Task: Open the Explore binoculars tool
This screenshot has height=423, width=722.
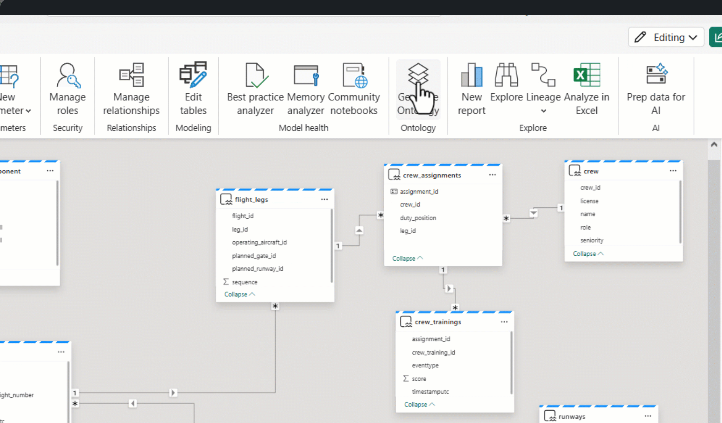Action: point(507,83)
